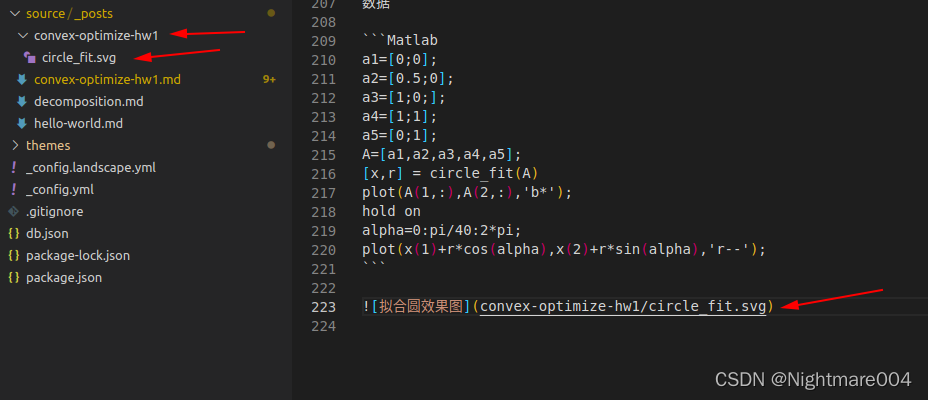The width and height of the screenshot is (928, 400).
Task: Click the image path convex-optimize-hw1/circle_fit.svg link
Action: (x=623, y=307)
